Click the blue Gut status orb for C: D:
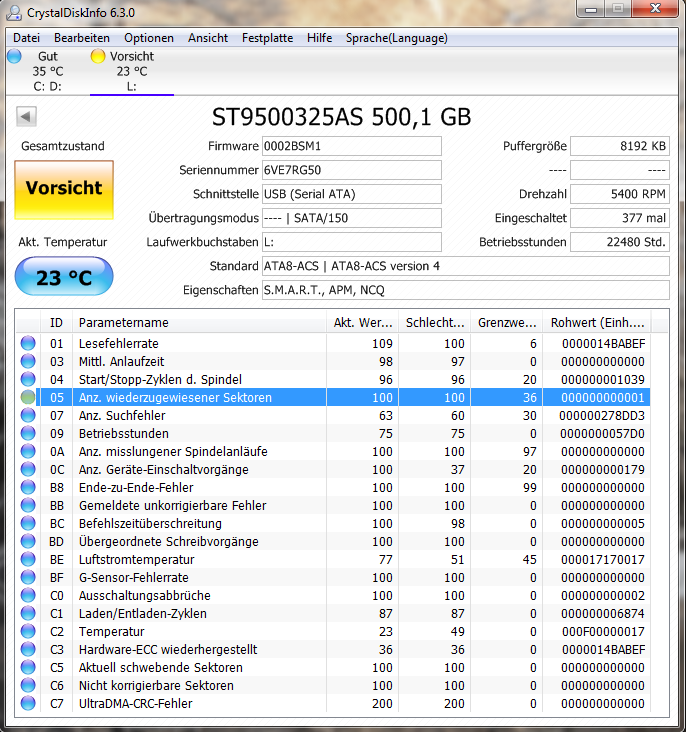Screen dimensions: 686x732 pyautogui.click(x=14, y=56)
